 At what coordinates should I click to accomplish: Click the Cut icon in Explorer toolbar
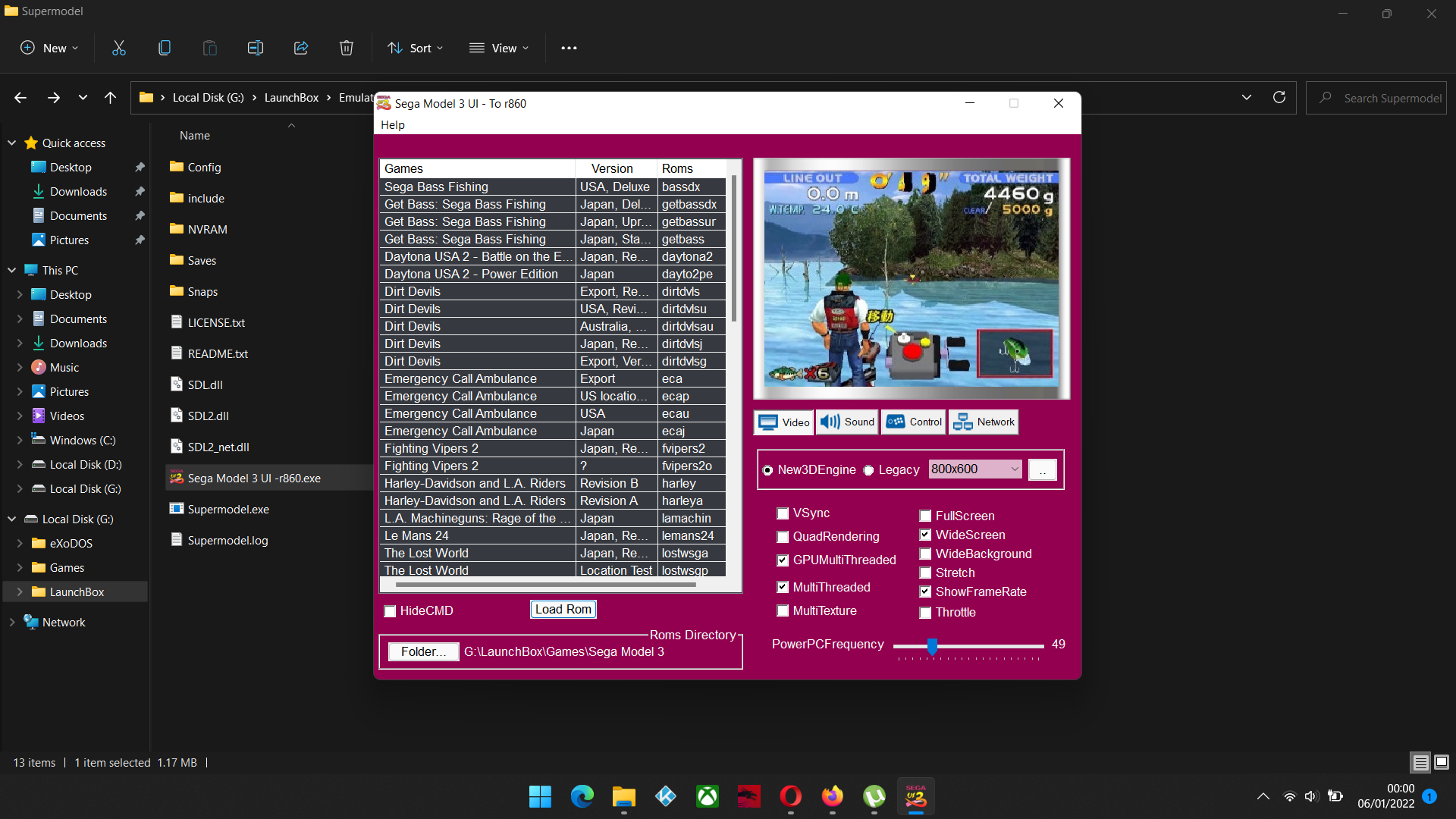[x=119, y=48]
